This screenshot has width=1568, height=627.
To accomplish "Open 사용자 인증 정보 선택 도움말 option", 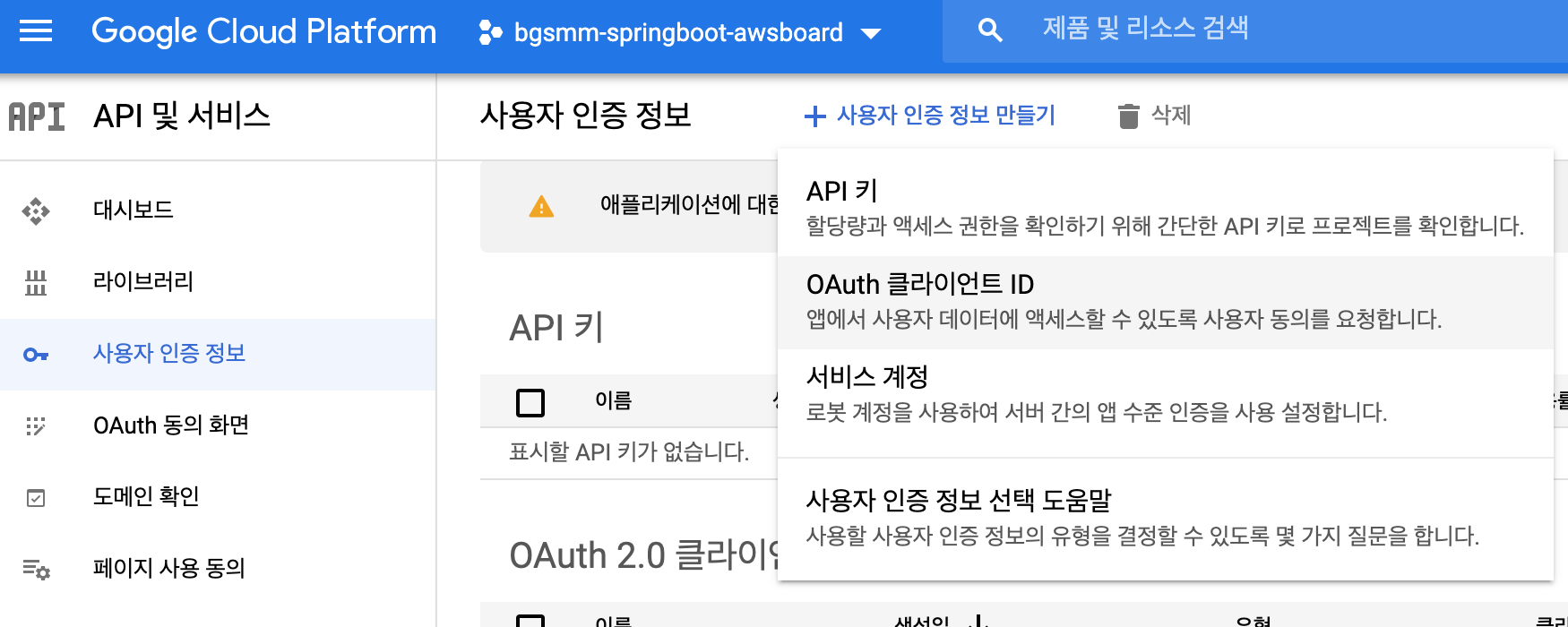I will (1165, 517).
